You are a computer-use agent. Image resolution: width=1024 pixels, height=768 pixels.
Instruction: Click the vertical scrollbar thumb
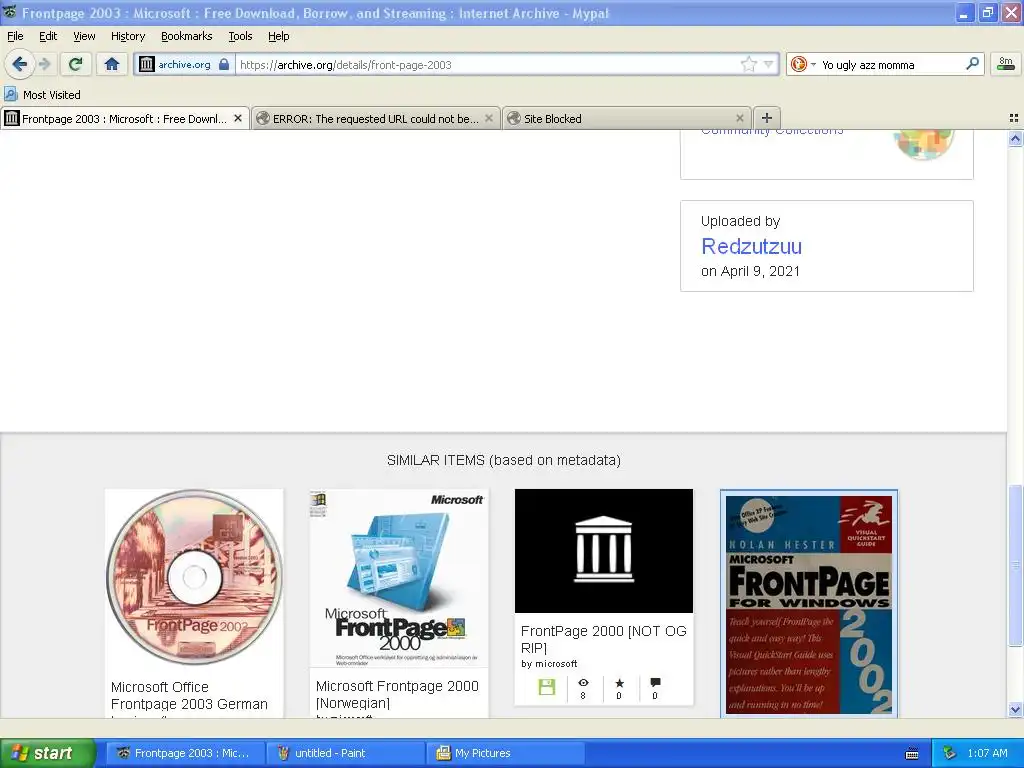point(1015,566)
